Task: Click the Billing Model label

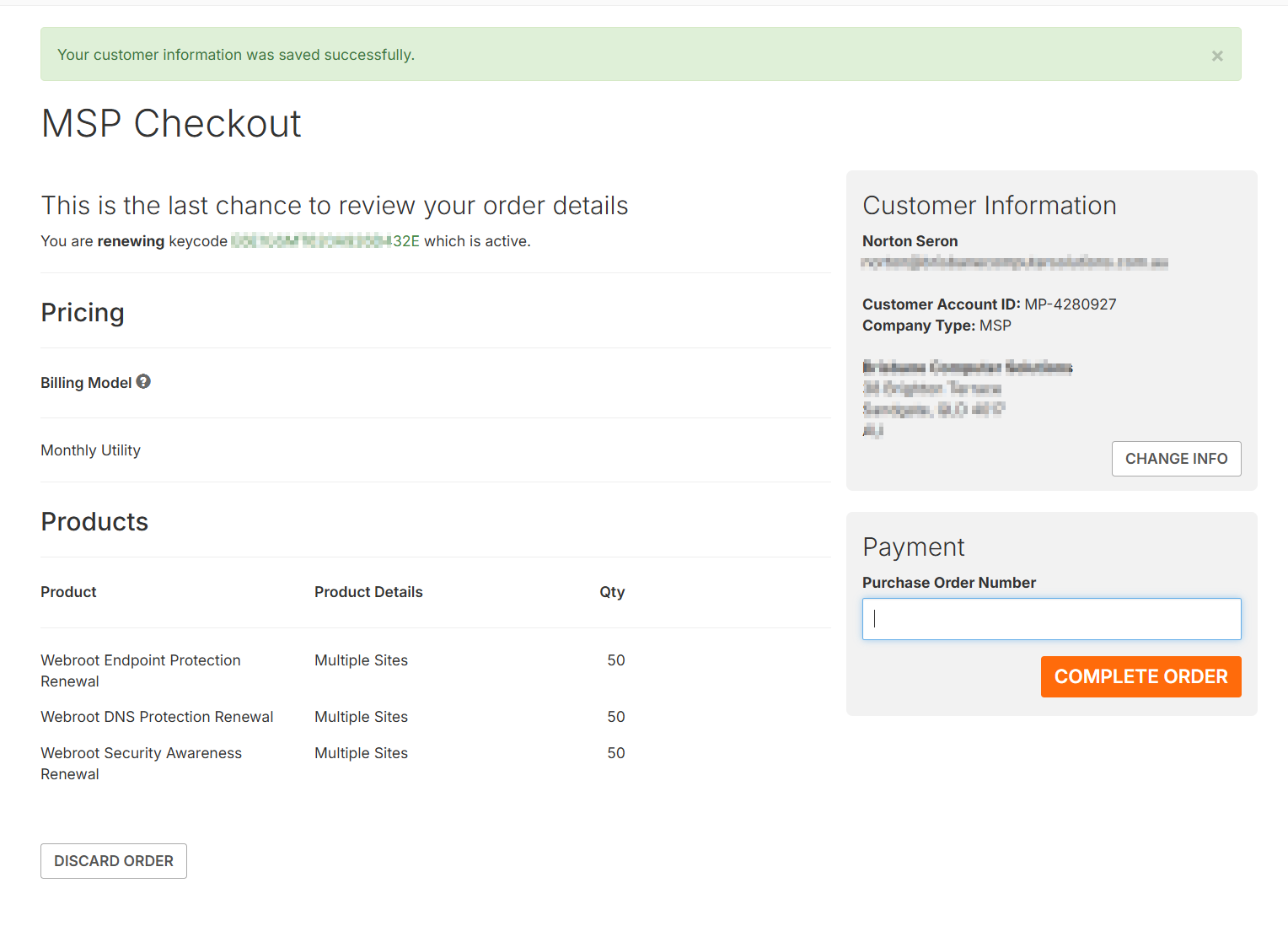Action: pyautogui.click(x=86, y=383)
